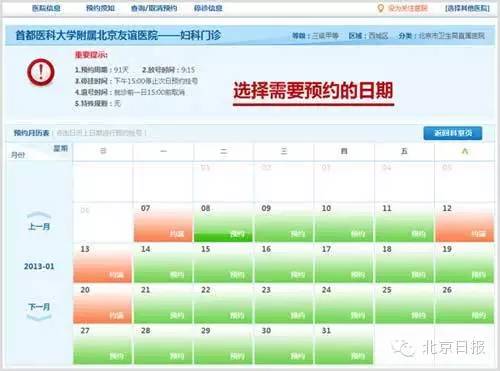Book an appointment on date 19

[465, 263]
